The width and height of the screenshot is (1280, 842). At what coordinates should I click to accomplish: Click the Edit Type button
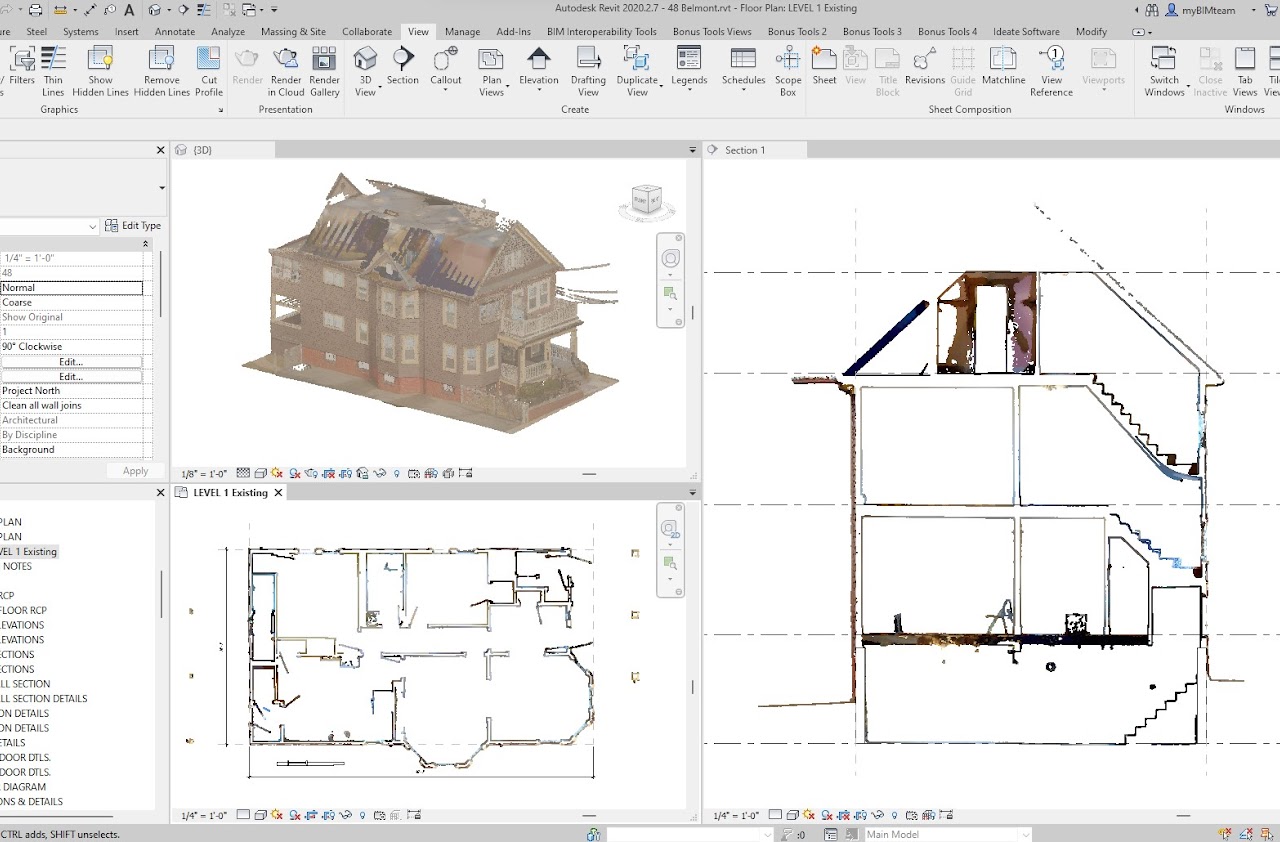click(133, 226)
